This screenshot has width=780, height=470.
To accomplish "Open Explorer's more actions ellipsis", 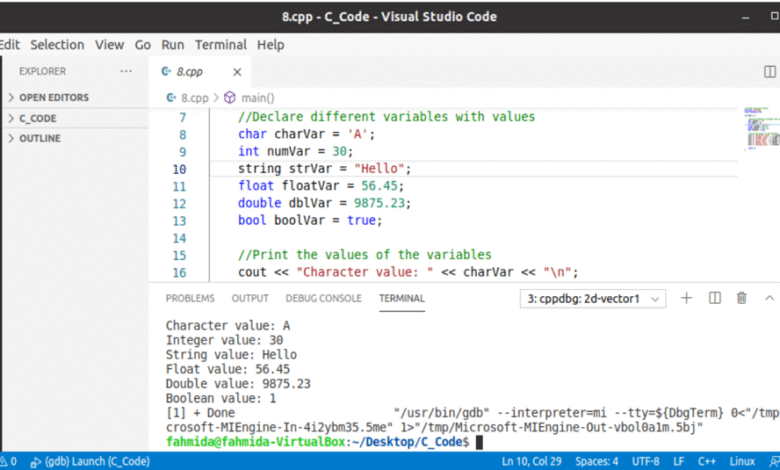I will [126, 72].
